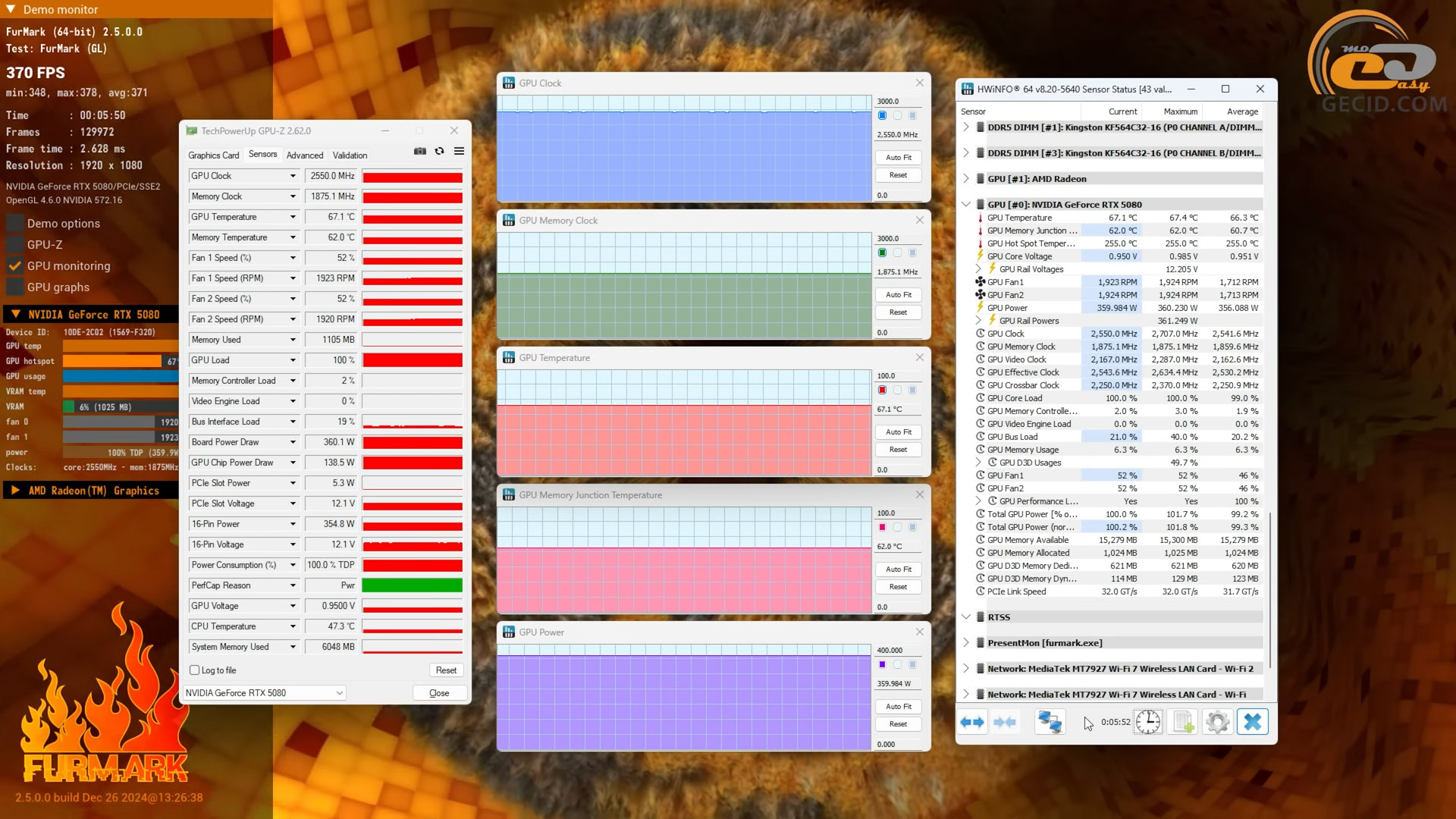Click red color swatch in GPU Temperature graph

coord(882,391)
